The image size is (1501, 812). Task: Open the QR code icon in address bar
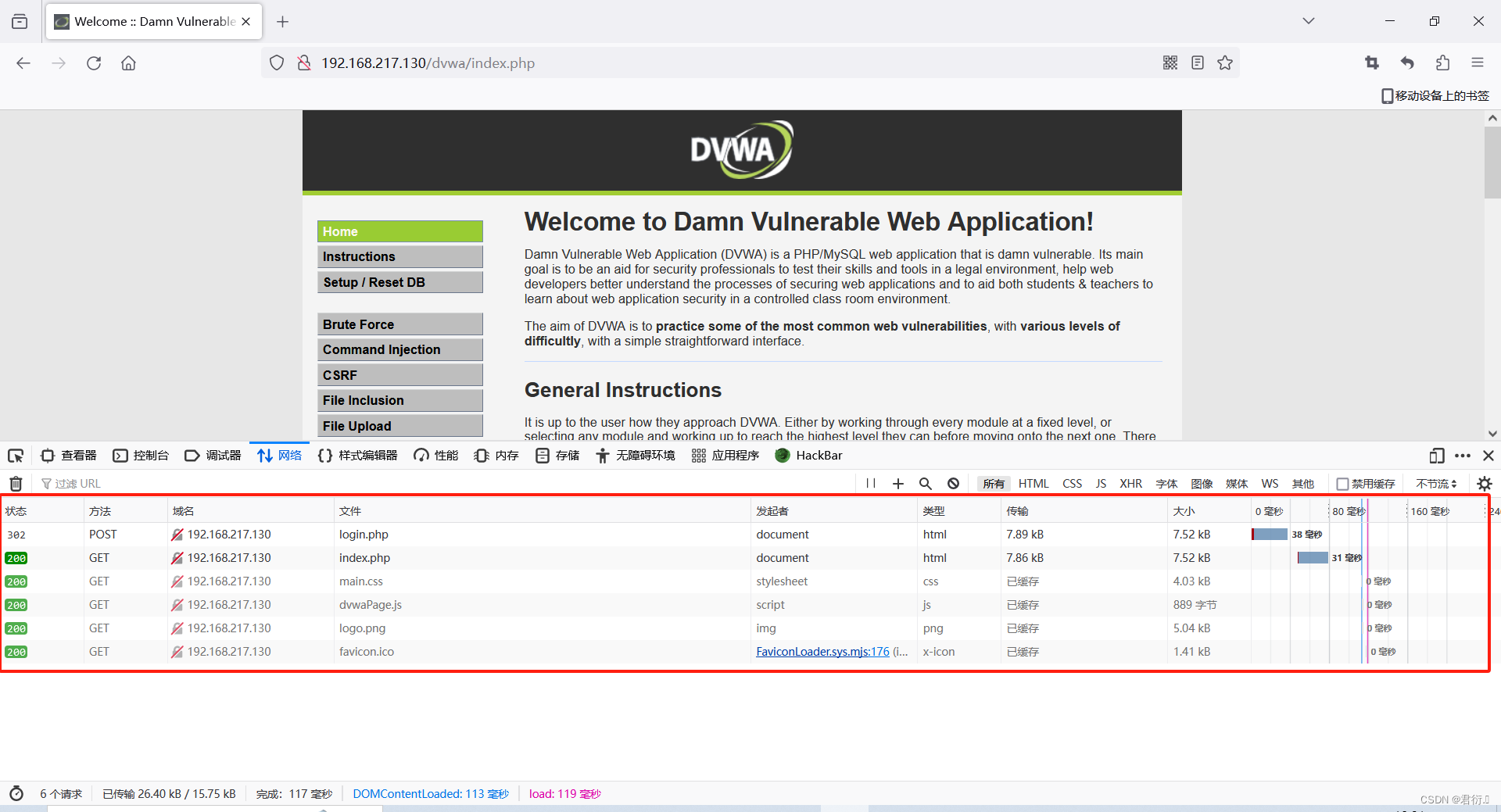(1170, 63)
